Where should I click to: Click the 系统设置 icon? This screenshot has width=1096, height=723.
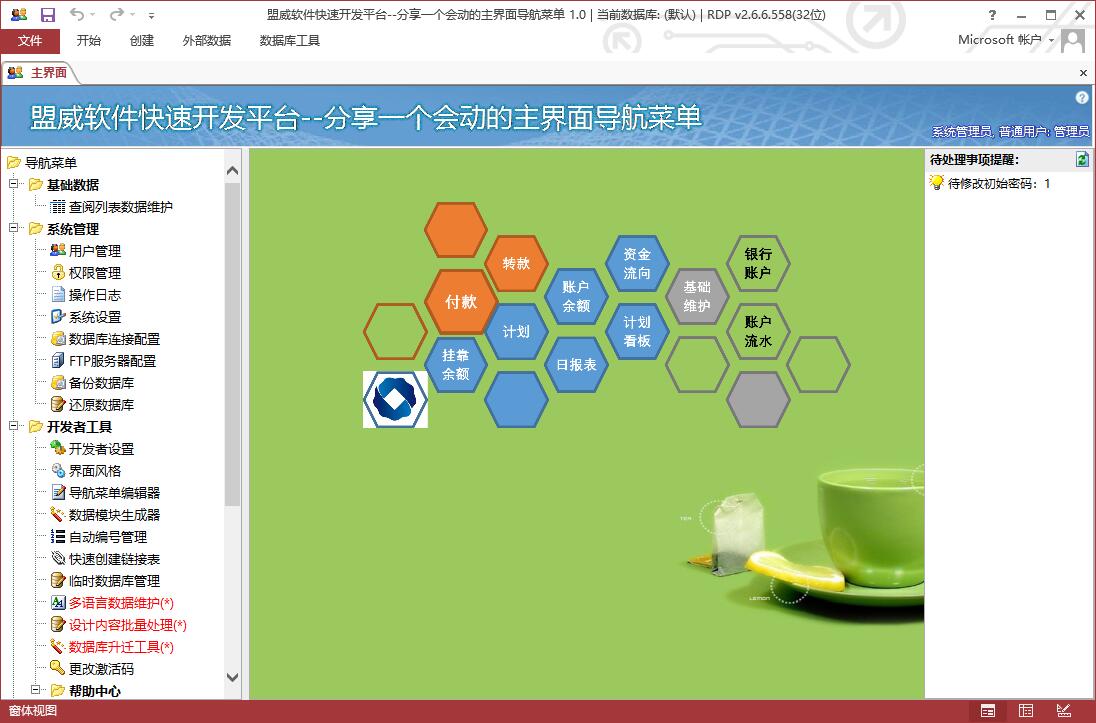(58, 317)
